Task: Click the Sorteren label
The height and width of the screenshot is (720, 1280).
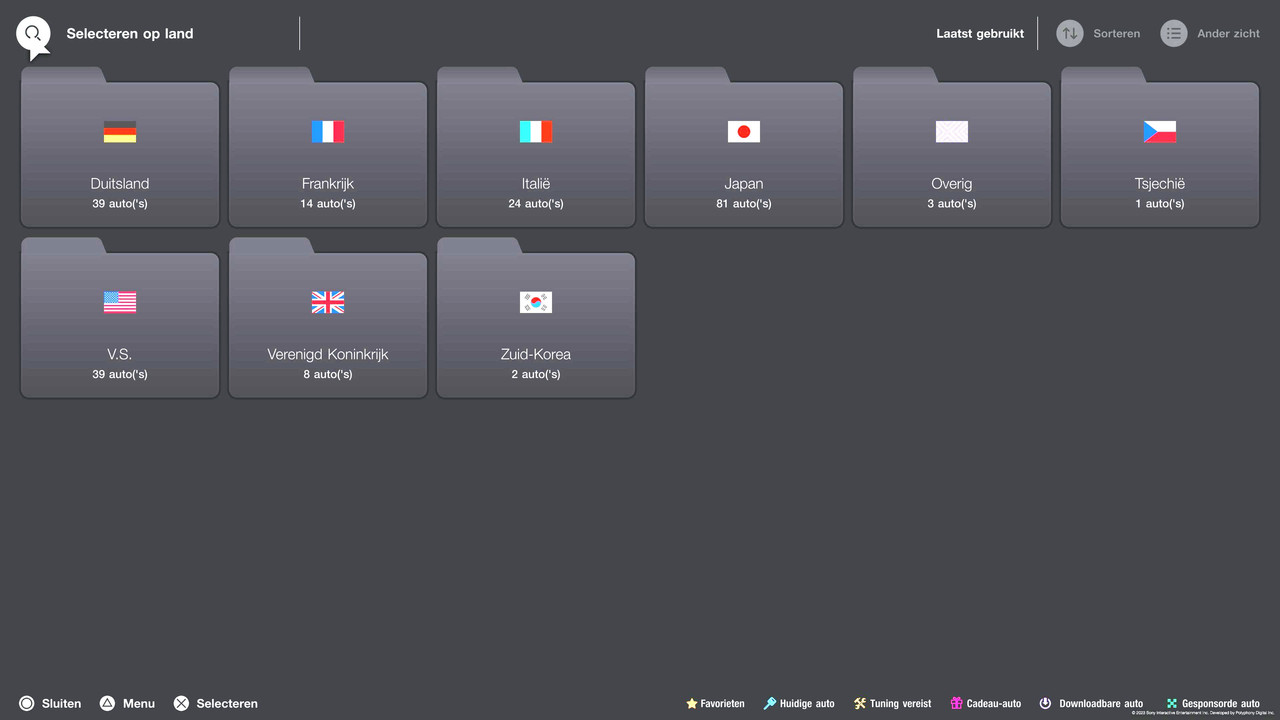Action: [x=1117, y=34]
